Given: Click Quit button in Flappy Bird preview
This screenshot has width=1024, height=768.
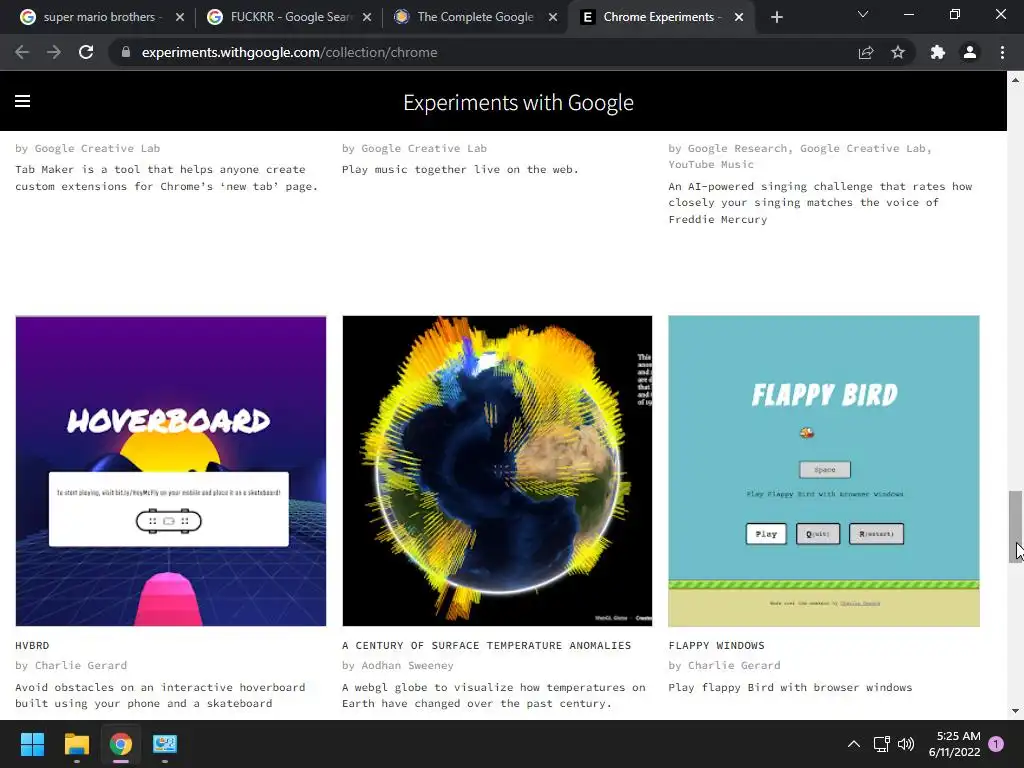Looking at the screenshot, I should pyautogui.click(x=818, y=534).
